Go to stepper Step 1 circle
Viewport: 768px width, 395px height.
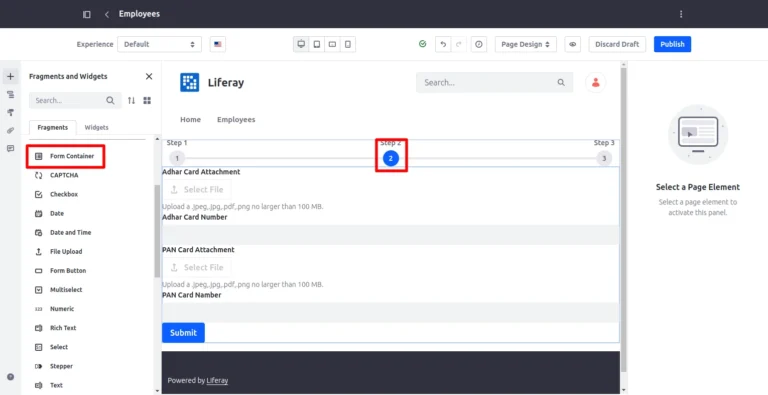click(x=177, y=158)
